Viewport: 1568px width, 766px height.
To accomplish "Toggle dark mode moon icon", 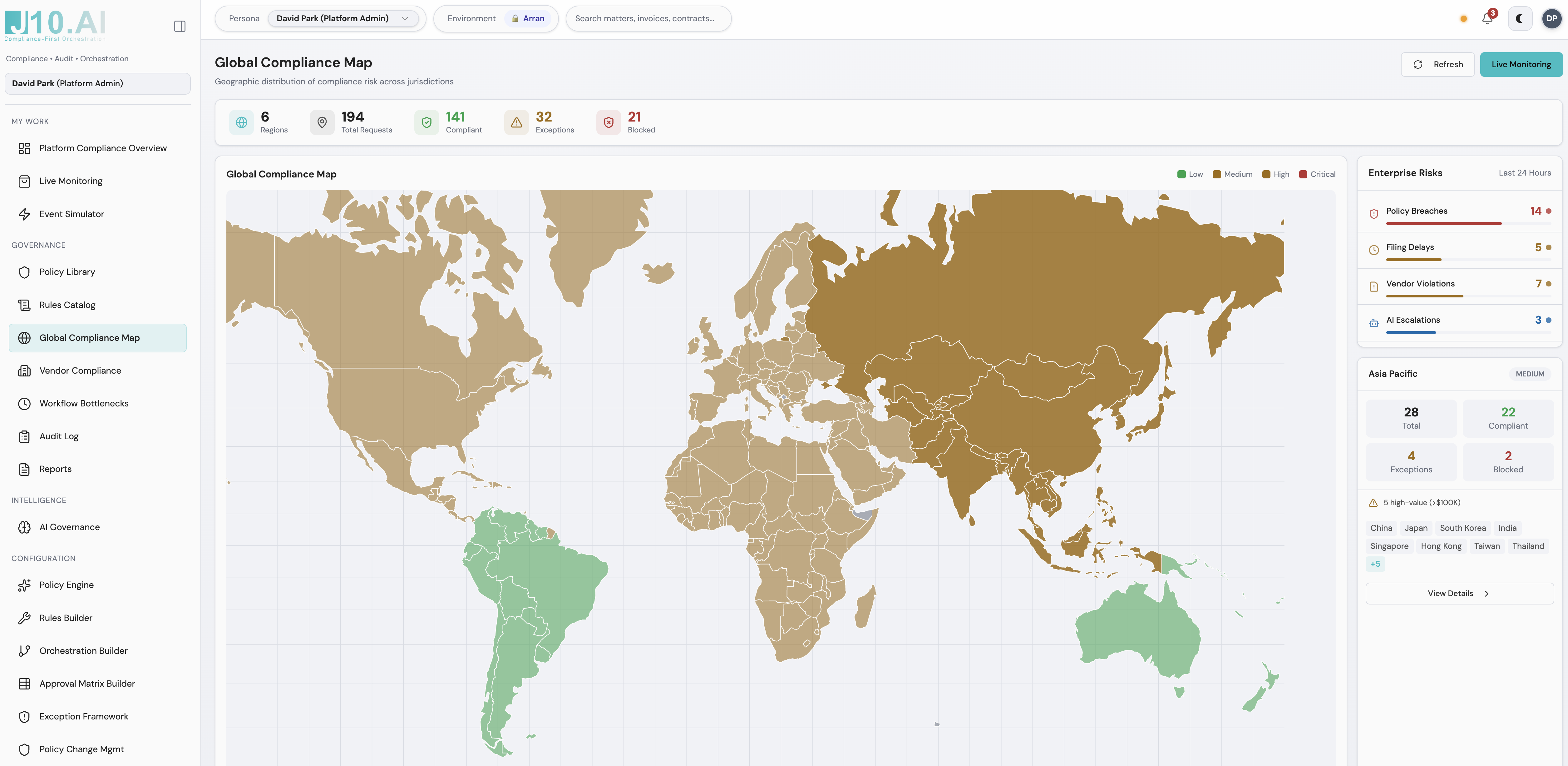I will pos(1519,18).
